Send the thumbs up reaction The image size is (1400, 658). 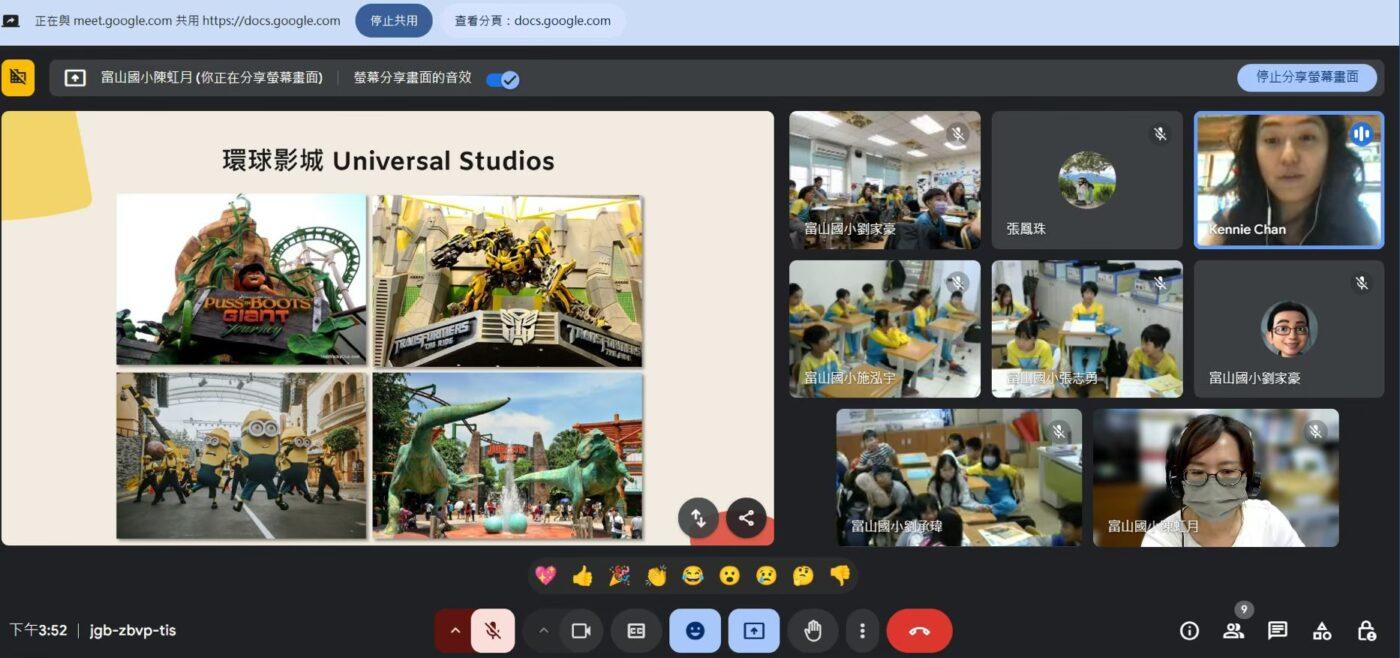[582, 575]
